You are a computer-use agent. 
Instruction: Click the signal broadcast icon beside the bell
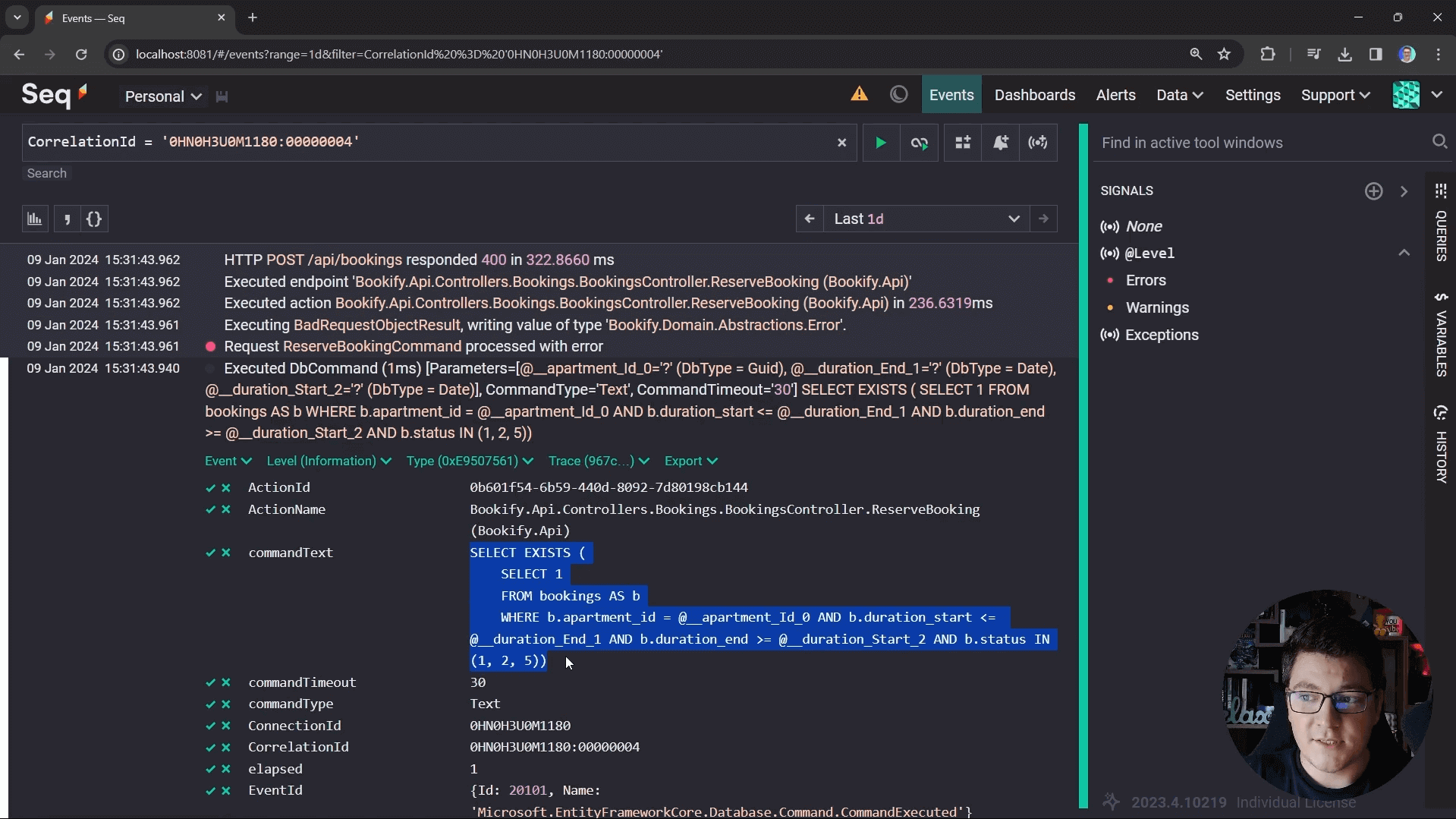click(x=1037, y=143)
